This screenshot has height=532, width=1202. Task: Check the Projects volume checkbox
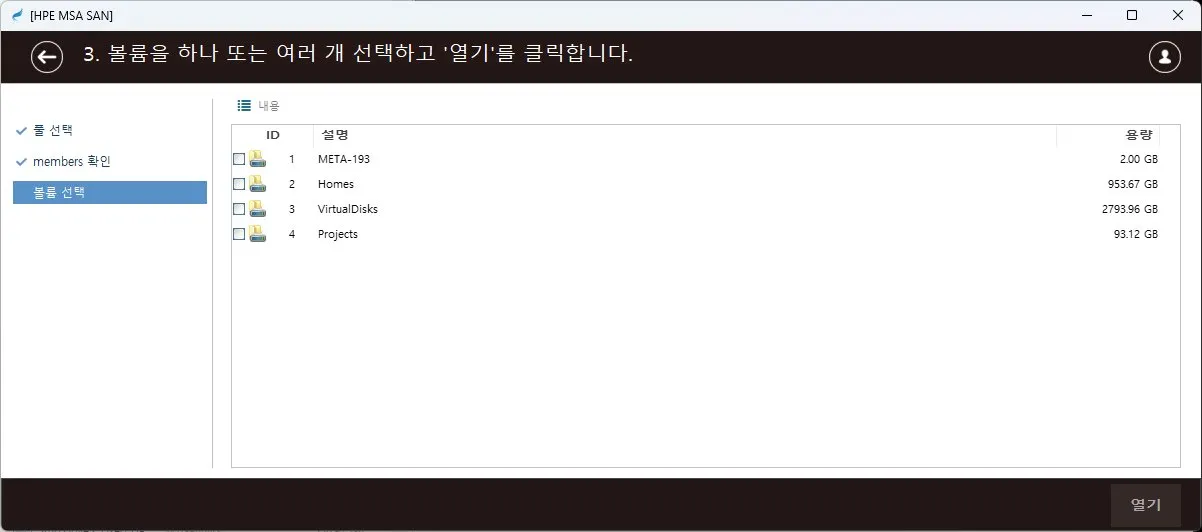pos(239,234)
